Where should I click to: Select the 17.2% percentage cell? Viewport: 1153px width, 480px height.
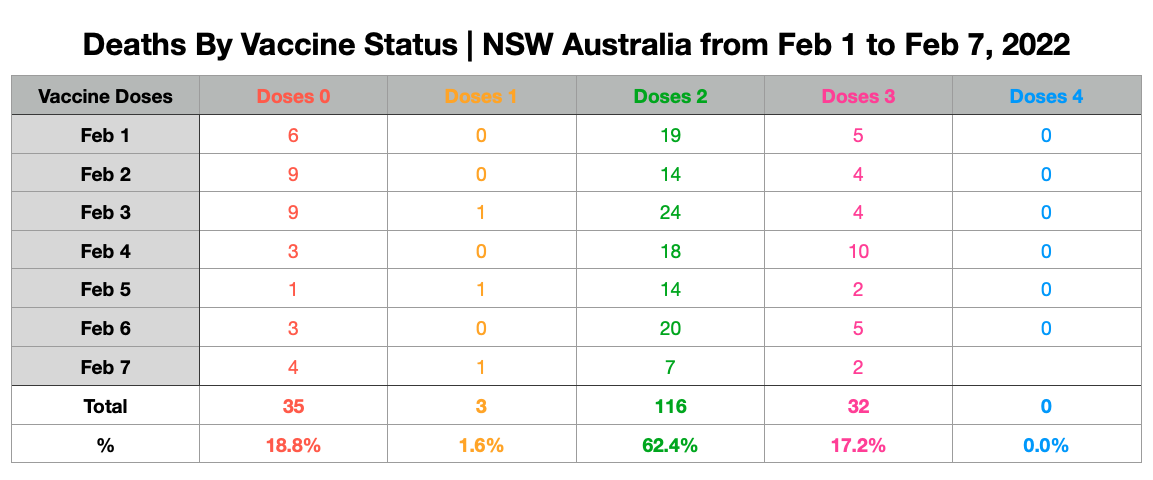[x=858, y=445]
